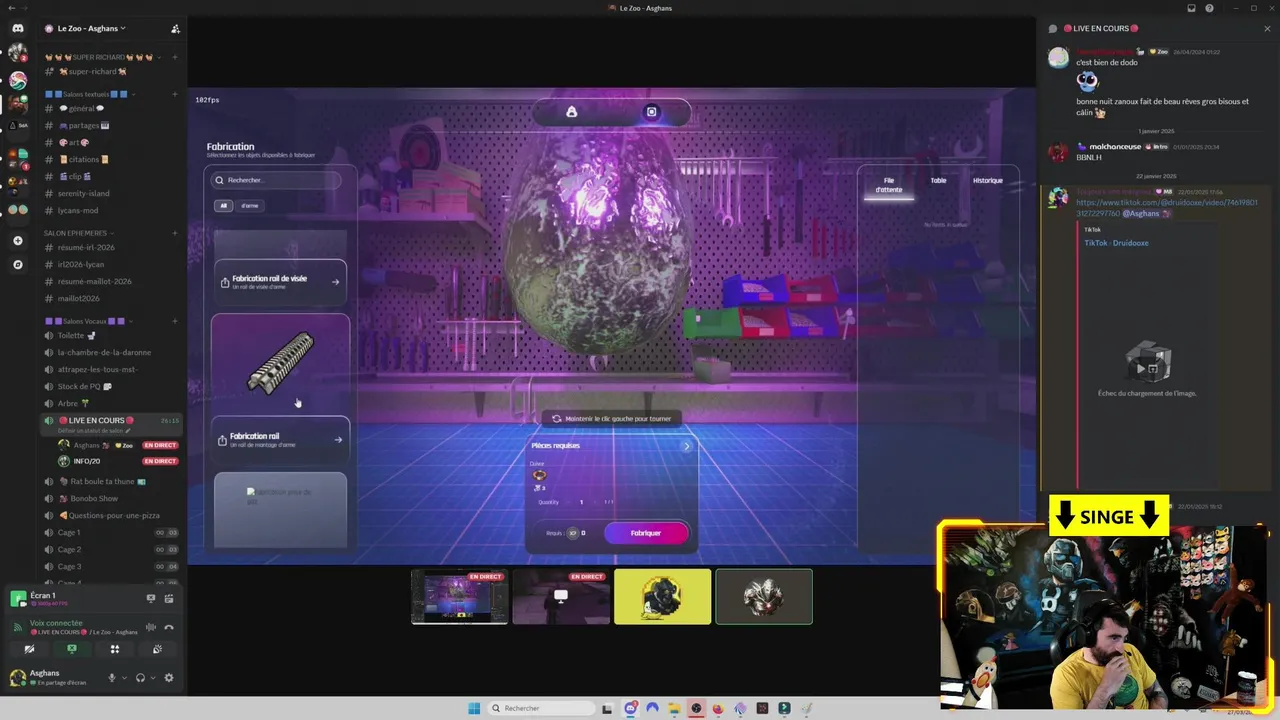Switch to the Historique tab
1280x720 pixels.
[x=988, y=180]
